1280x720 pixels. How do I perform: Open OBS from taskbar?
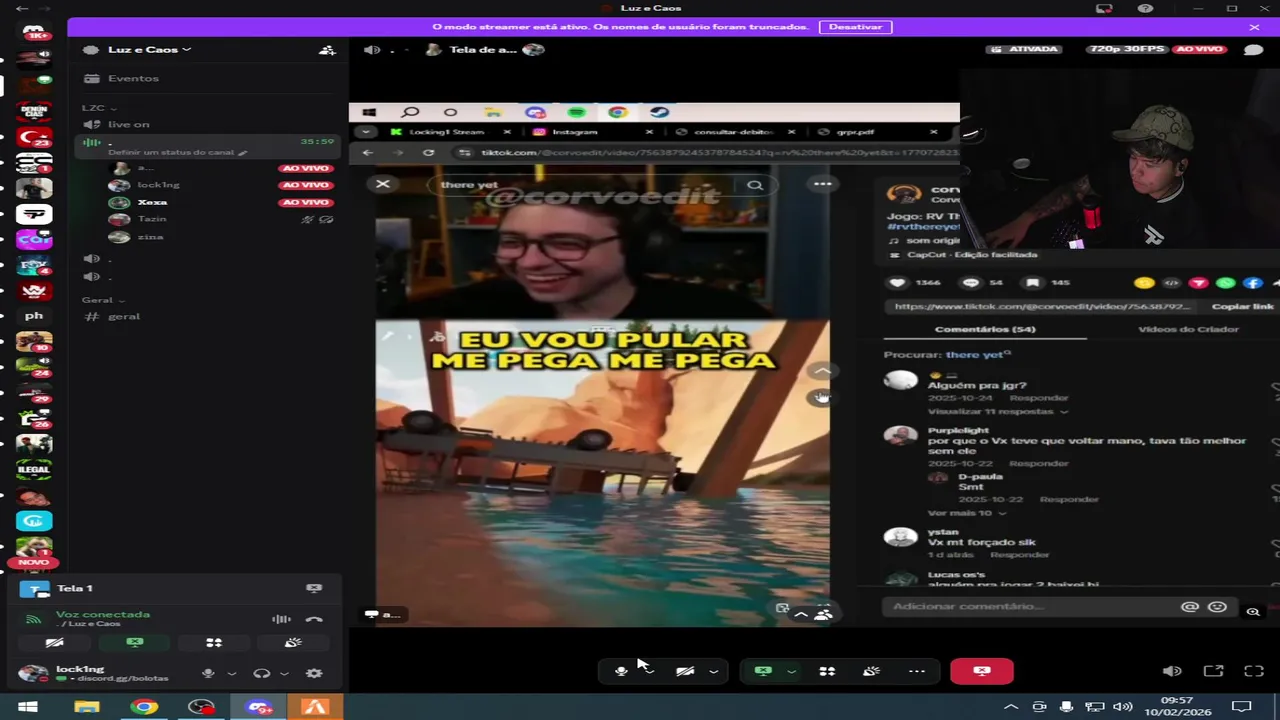coord(202,707)
